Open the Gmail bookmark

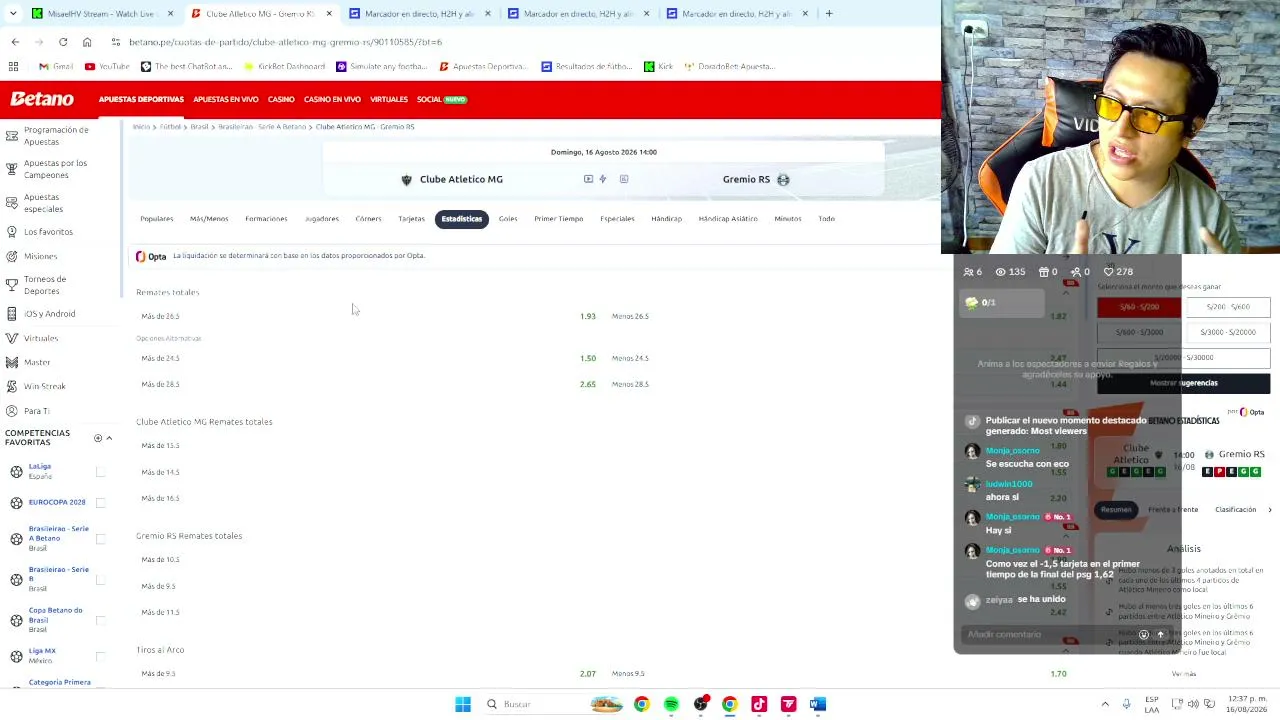[56, 66]
